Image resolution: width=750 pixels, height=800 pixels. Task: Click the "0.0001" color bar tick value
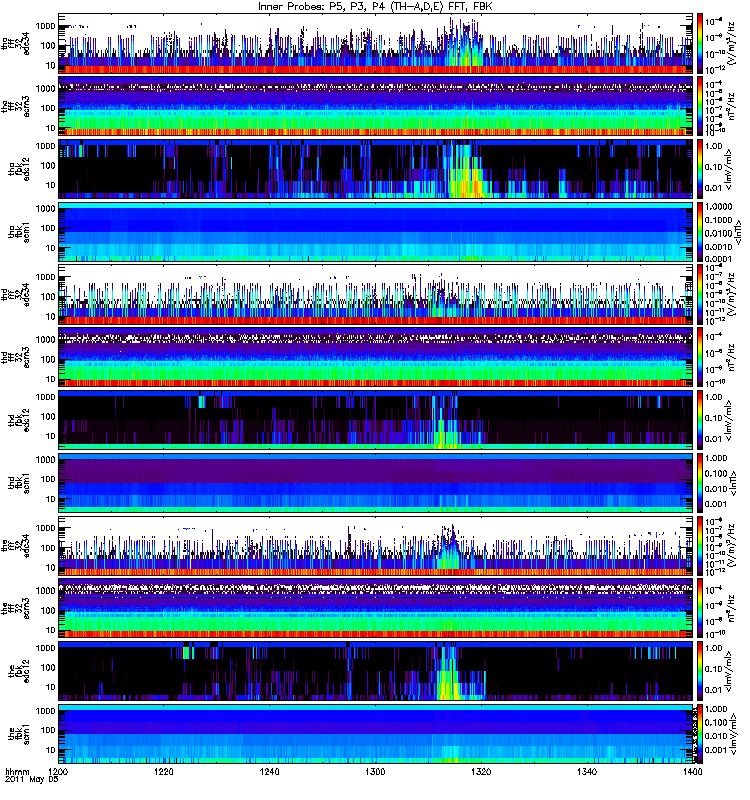coord(718,259)
